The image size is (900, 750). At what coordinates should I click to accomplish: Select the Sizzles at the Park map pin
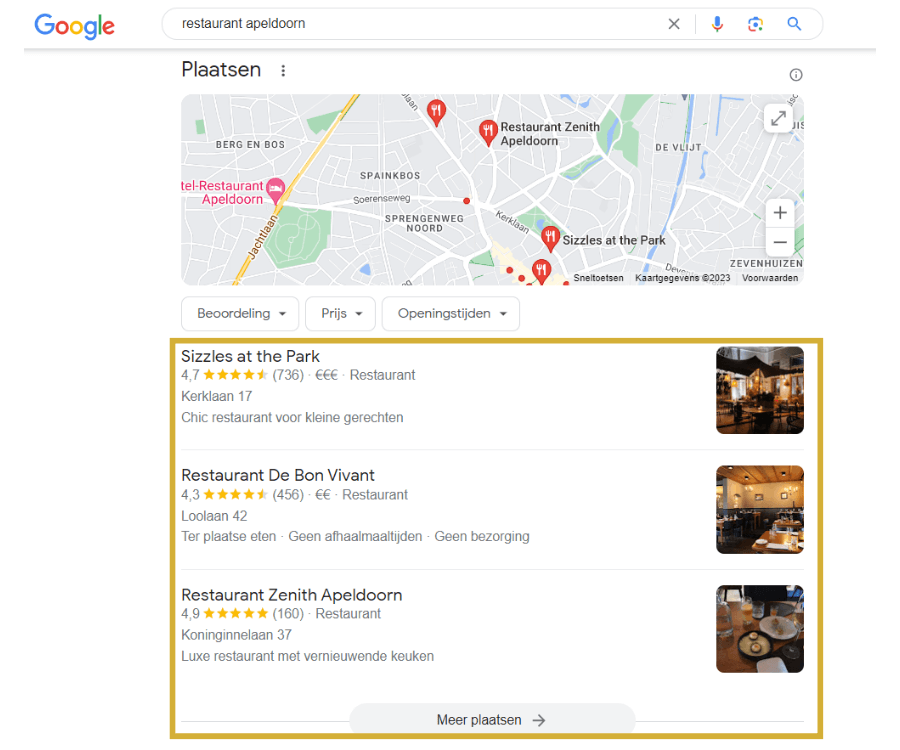pyautogui.click(x=550, y=239)
